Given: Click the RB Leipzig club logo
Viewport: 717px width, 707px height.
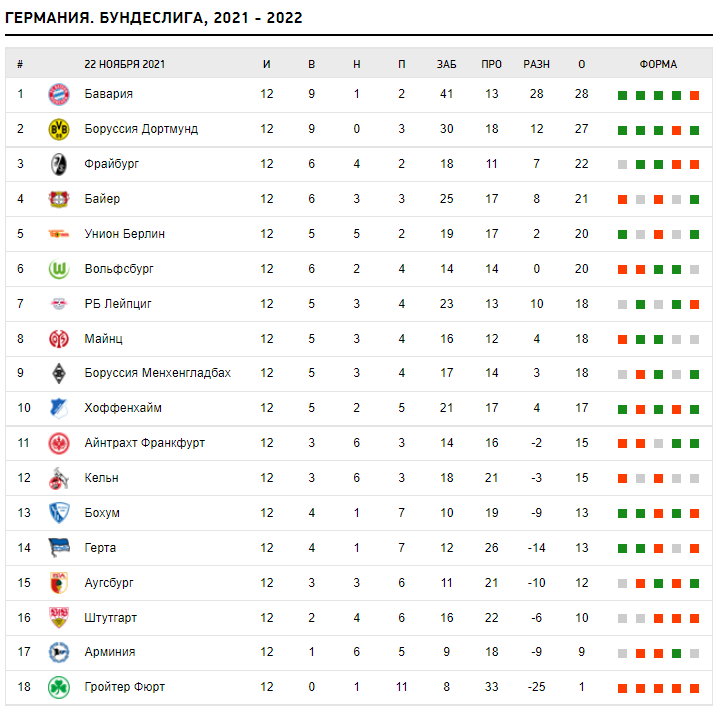Looking at the screenshot, I should 59,304.
